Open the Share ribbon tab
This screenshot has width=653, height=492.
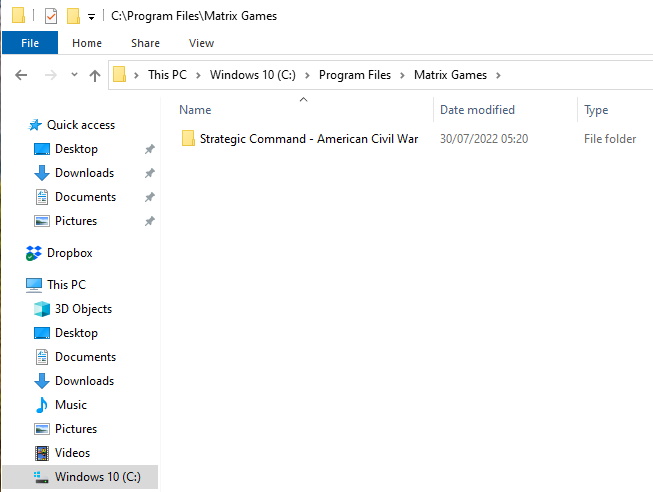[x=145, y=43]
